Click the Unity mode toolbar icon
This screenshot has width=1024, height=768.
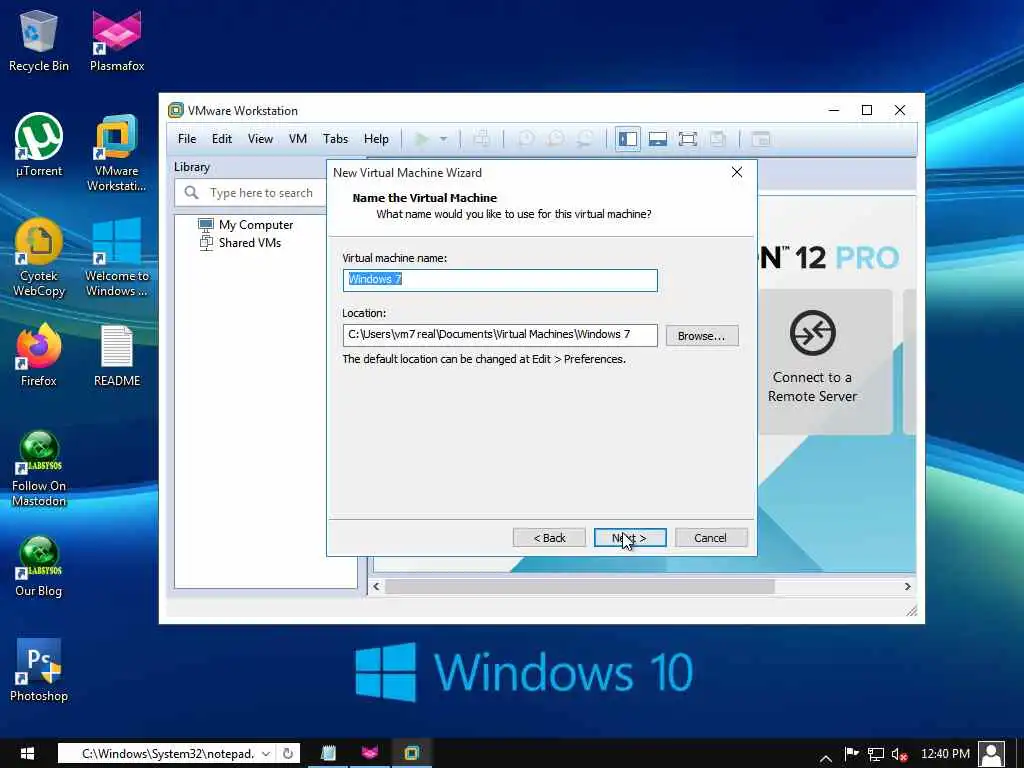(x=718, y=138)
